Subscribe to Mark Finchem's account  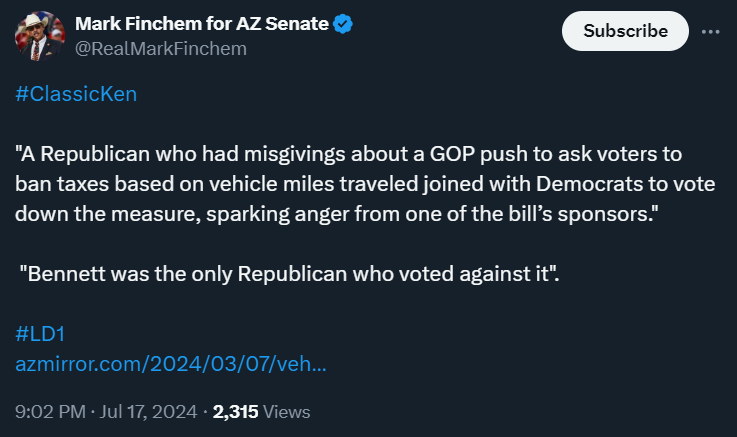pos(625,31)
